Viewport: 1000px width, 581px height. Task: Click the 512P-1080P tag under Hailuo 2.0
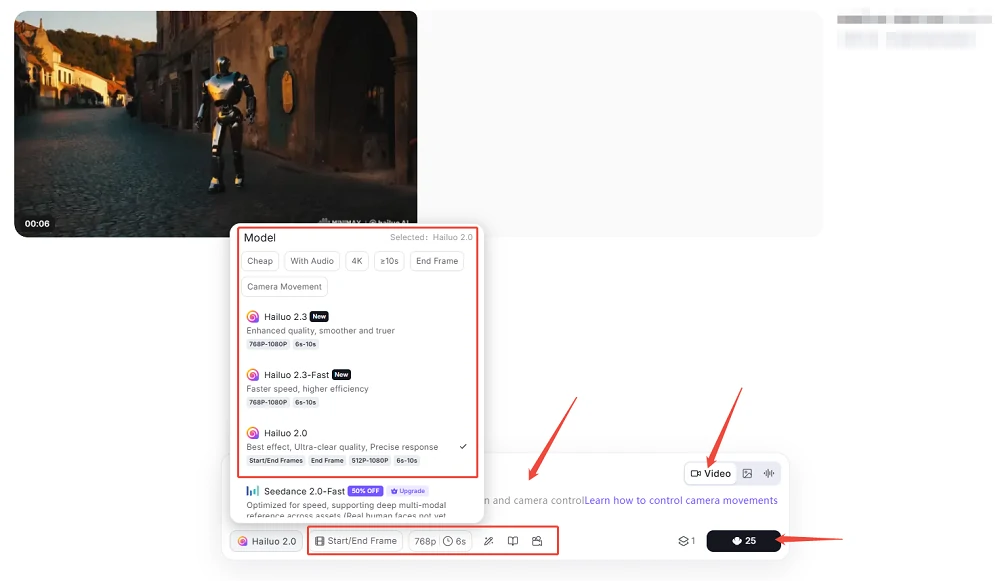pos(370,460)
